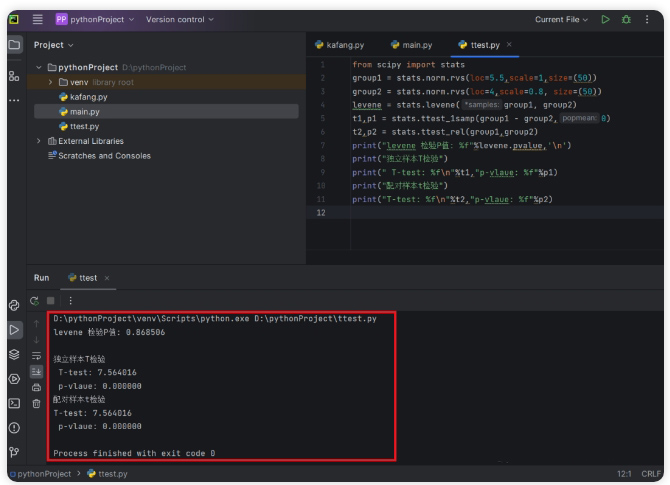Open the main hamburger menu
This screenshot has height=485, width=670.
38,19
